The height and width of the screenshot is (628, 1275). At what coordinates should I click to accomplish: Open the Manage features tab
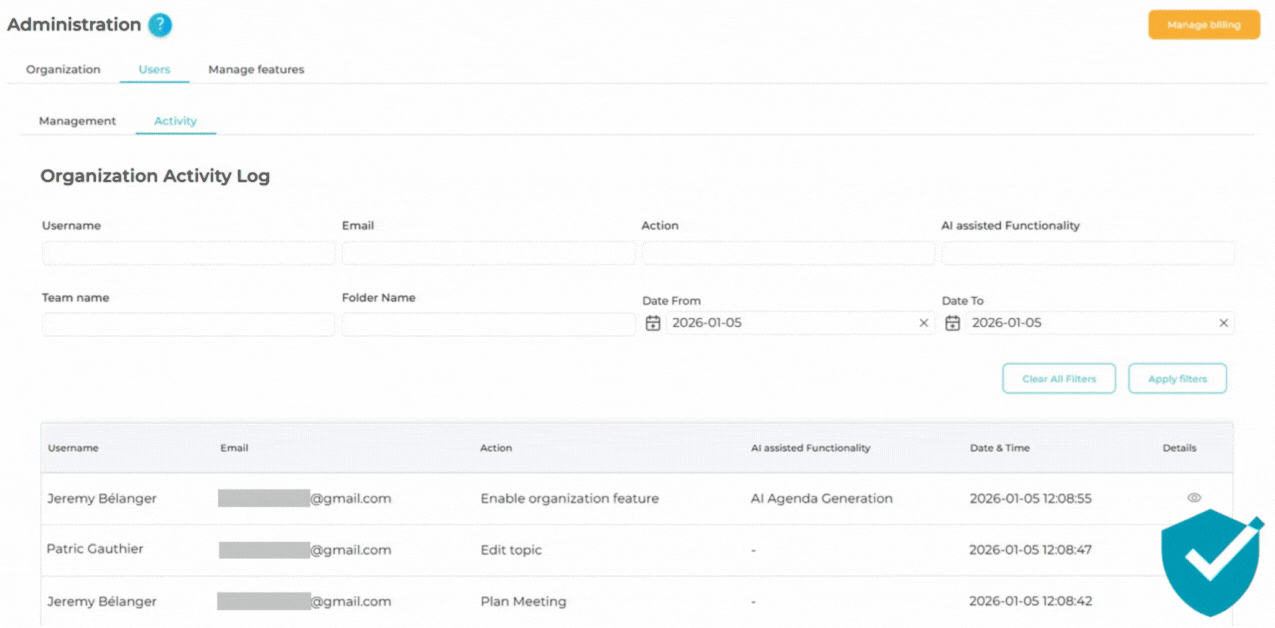(x=255, y=69)
